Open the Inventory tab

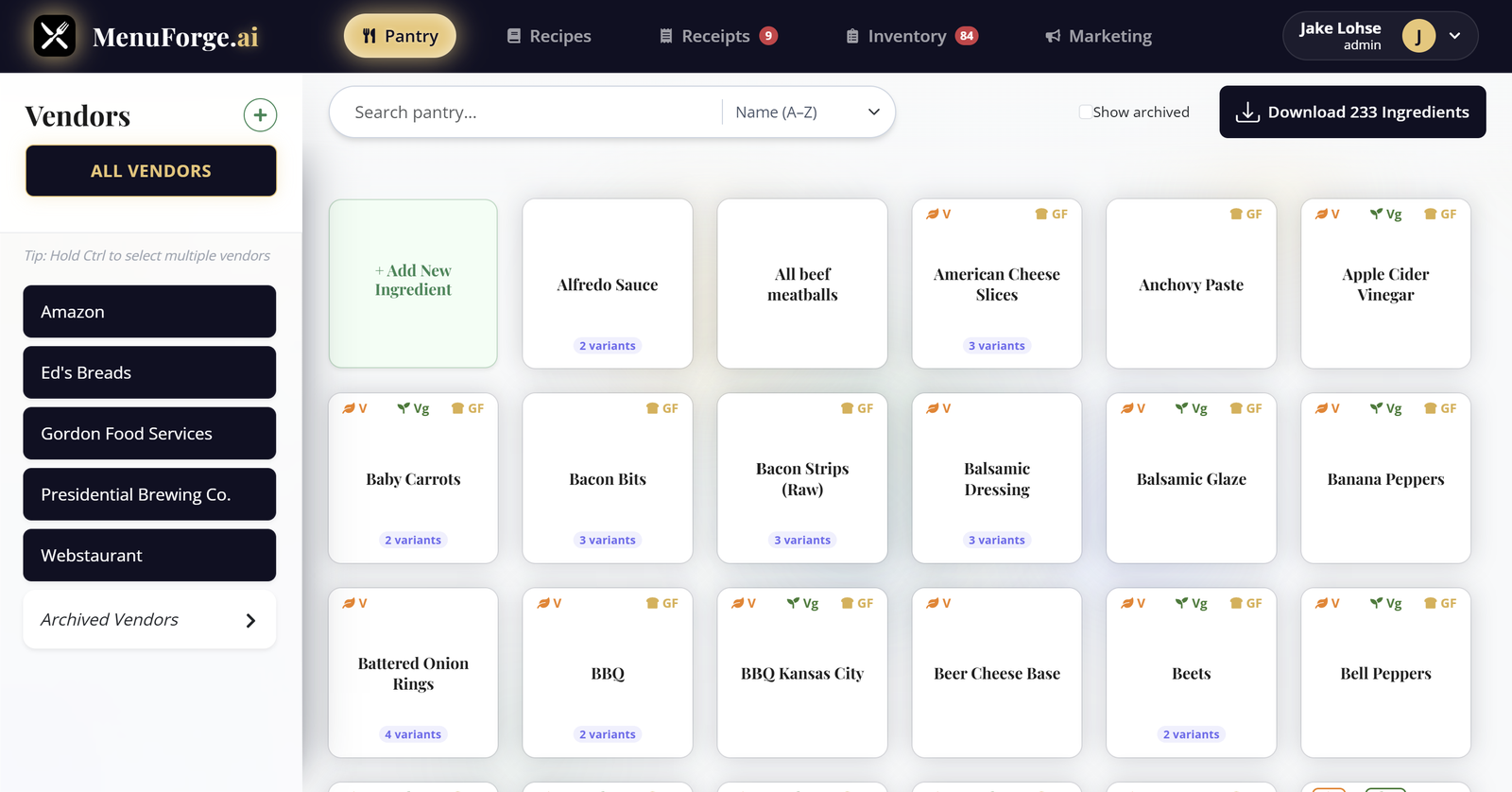911,36
